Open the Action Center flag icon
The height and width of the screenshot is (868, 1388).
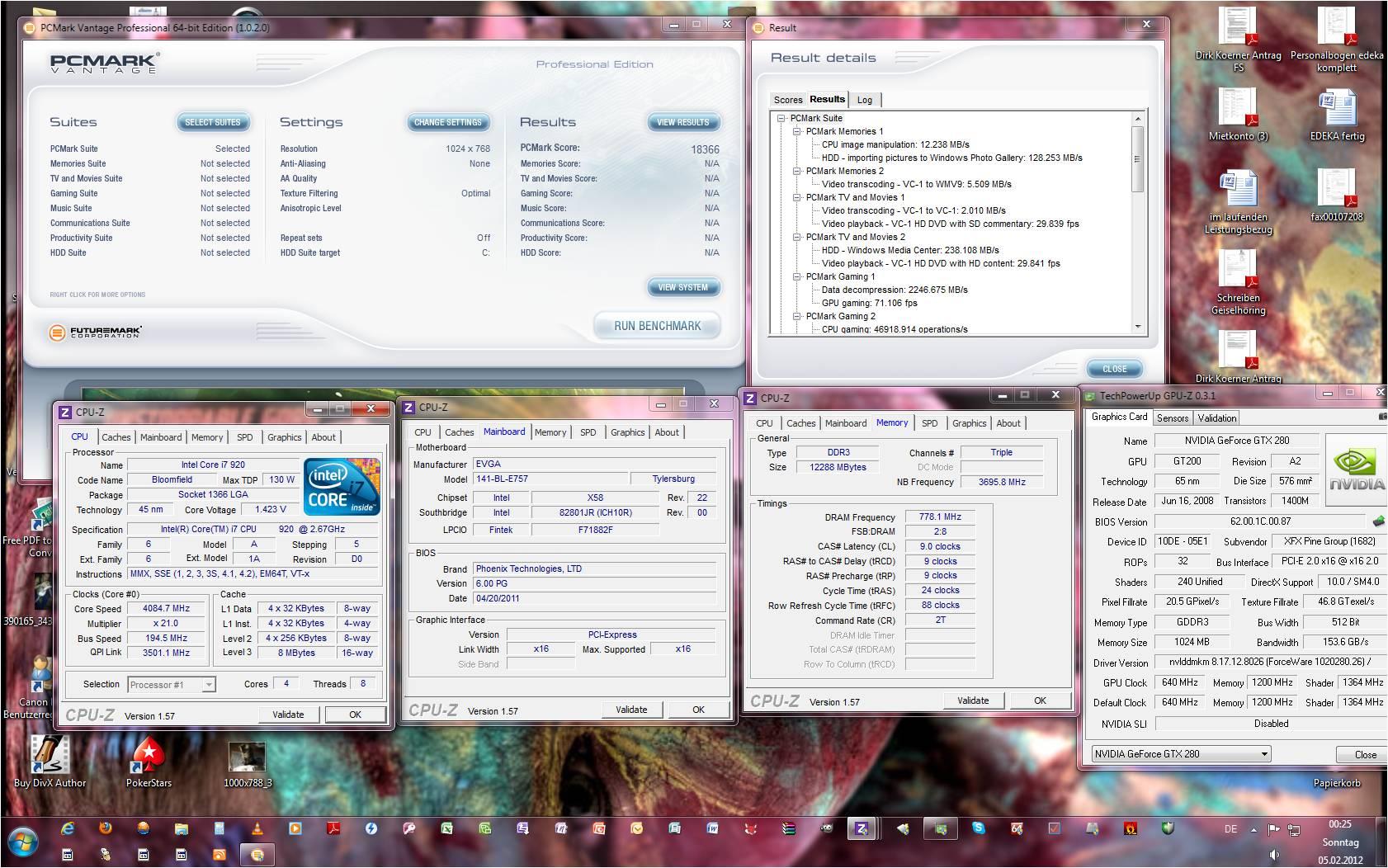[1273, 829]
